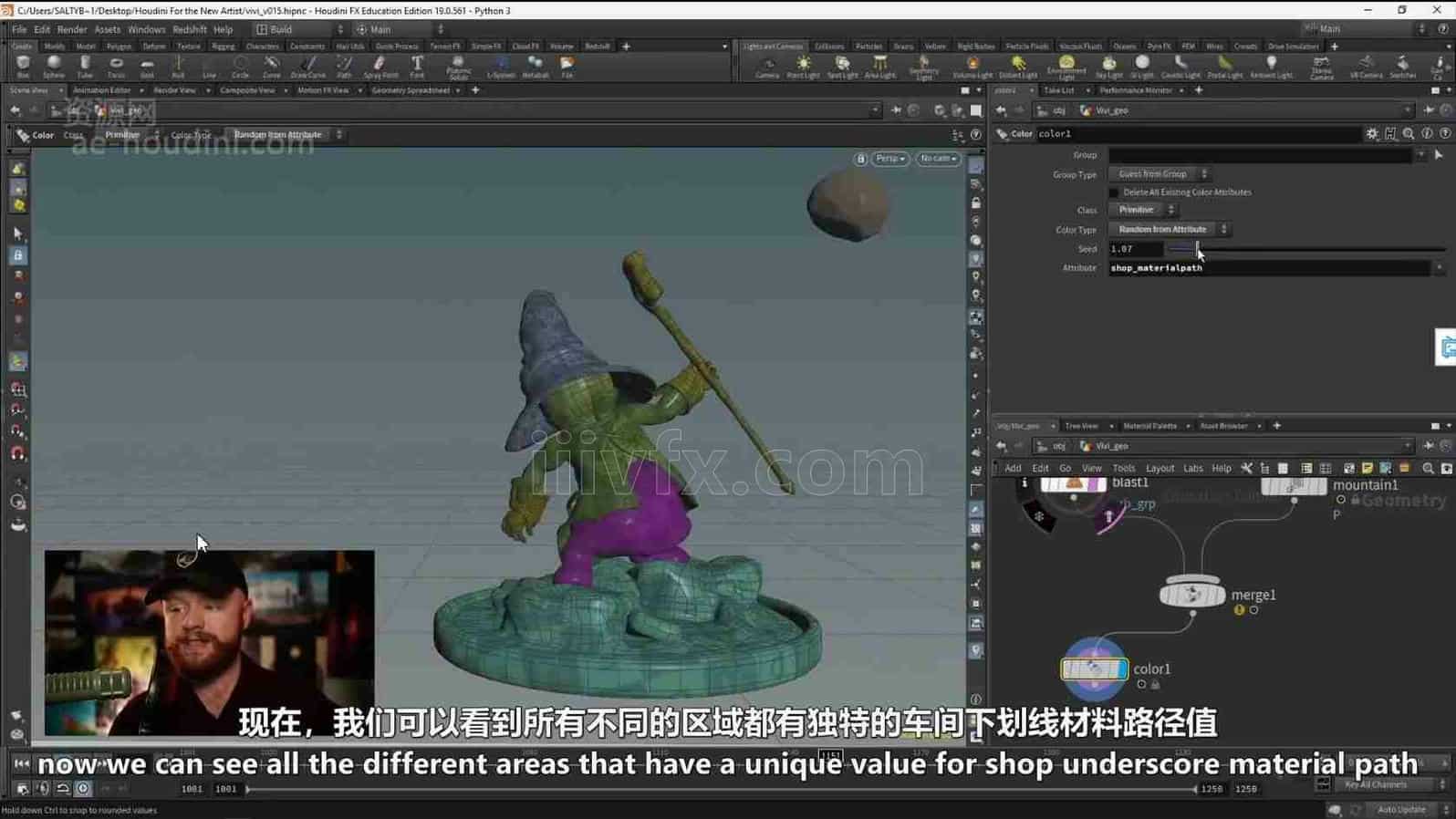Click the Auto Update button
1456x819 pixels.
(1401, 810)
